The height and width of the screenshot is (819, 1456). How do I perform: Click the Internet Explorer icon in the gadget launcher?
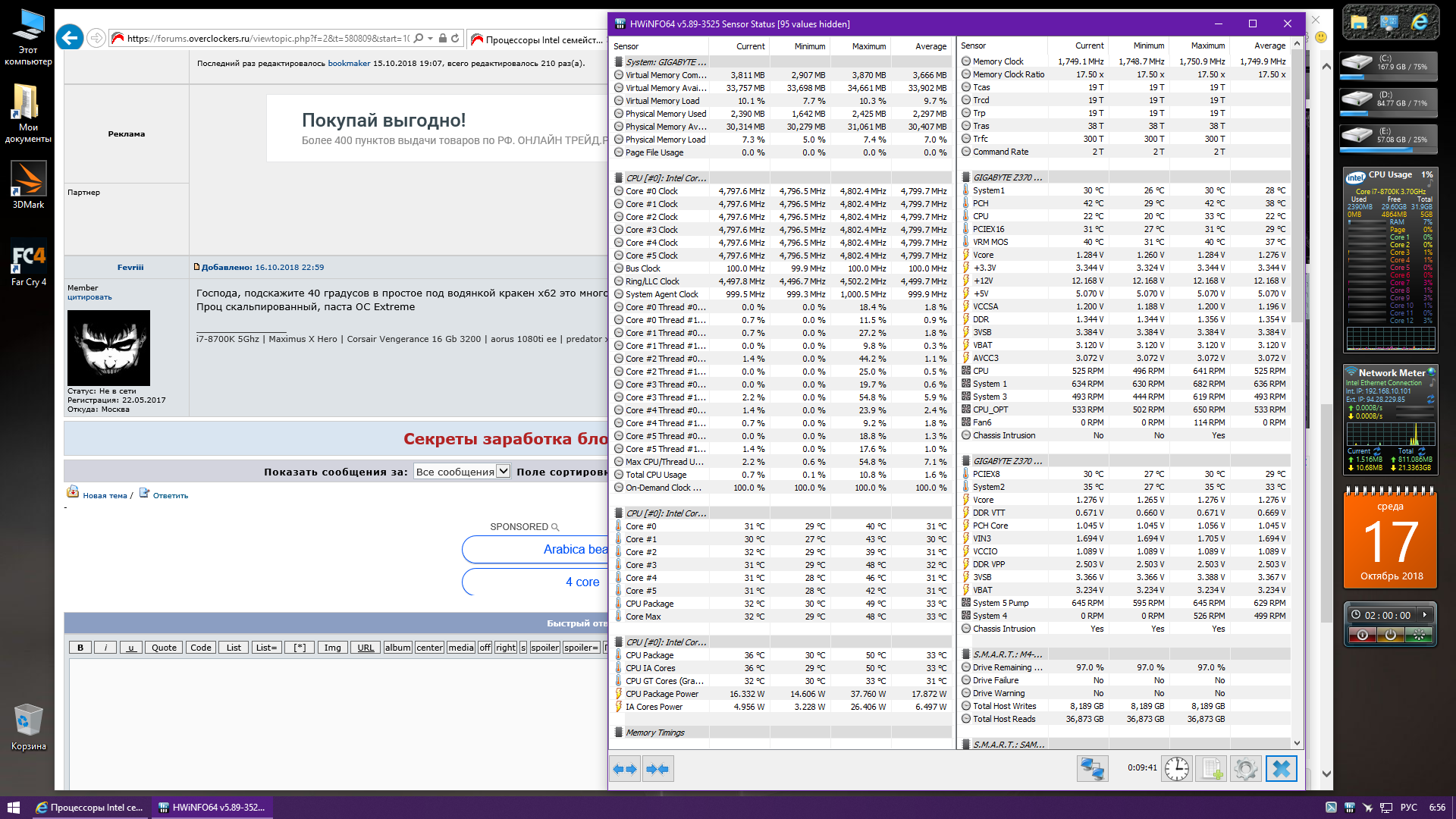point(1420,23)
